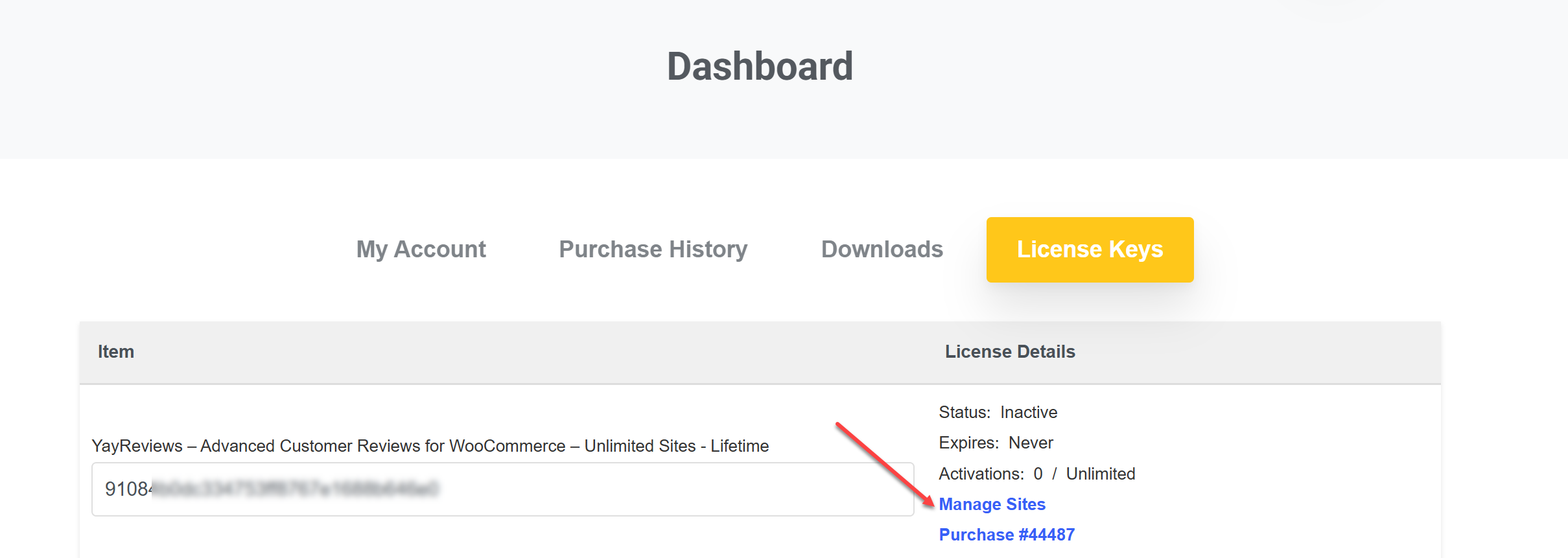Click the Activations label

tap(981, 474)
